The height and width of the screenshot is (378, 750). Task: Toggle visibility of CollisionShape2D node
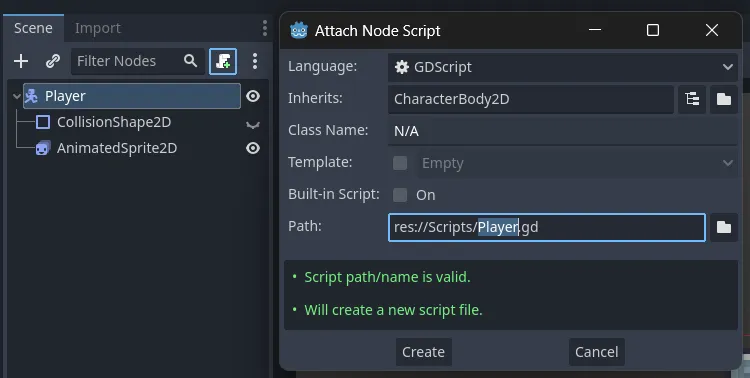[x=253, y=125]
